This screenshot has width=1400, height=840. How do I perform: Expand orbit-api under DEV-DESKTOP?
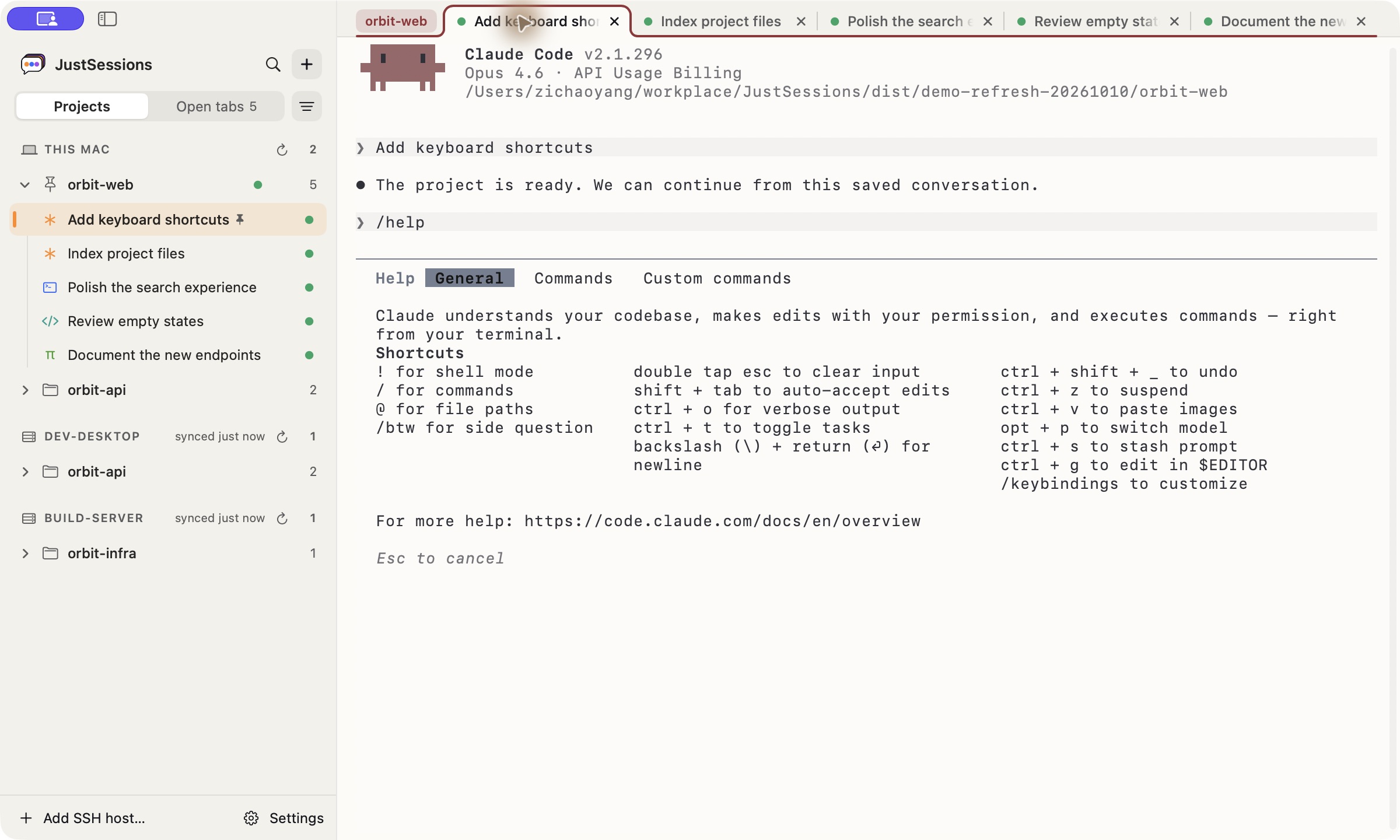tap(25, 472)
